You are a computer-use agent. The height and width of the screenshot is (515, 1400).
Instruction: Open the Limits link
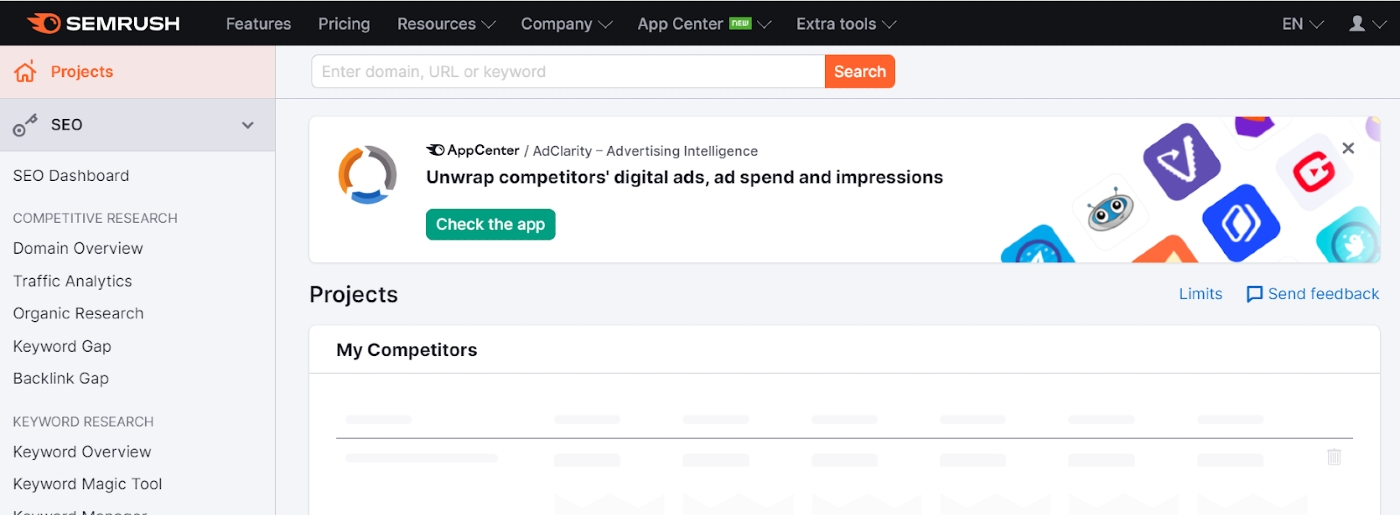pos(1200,294)
